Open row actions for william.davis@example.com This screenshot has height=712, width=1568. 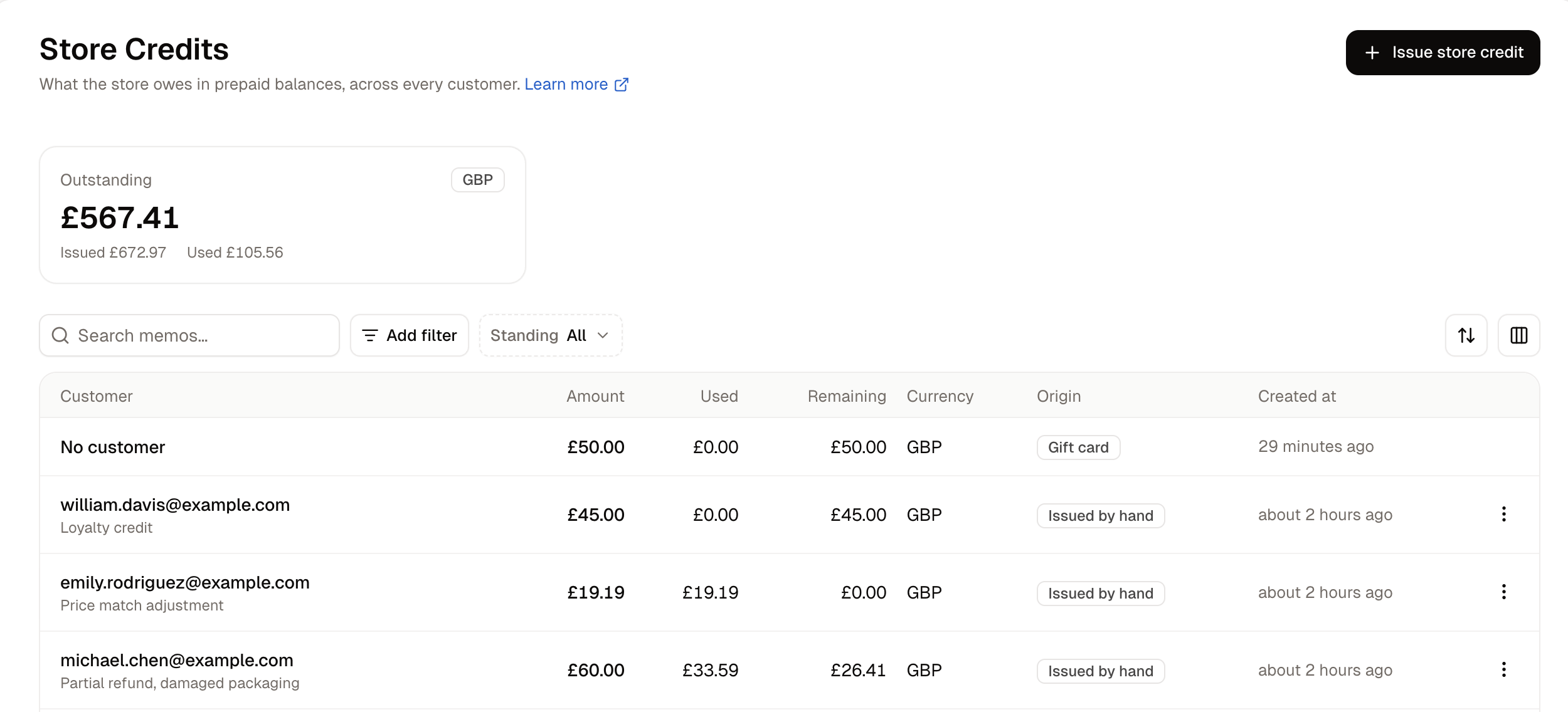(x=1503, y=514)
